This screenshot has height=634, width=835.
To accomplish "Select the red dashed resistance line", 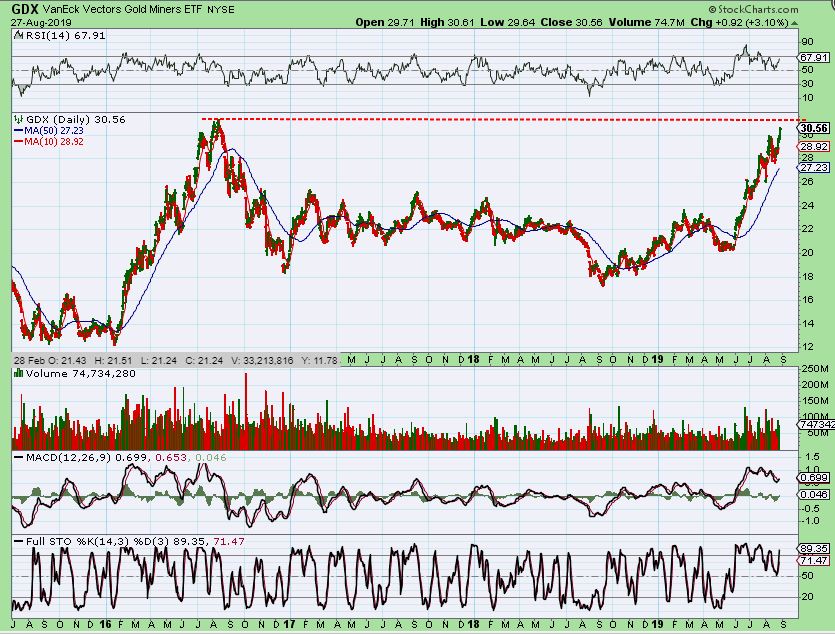I will 503,119.
